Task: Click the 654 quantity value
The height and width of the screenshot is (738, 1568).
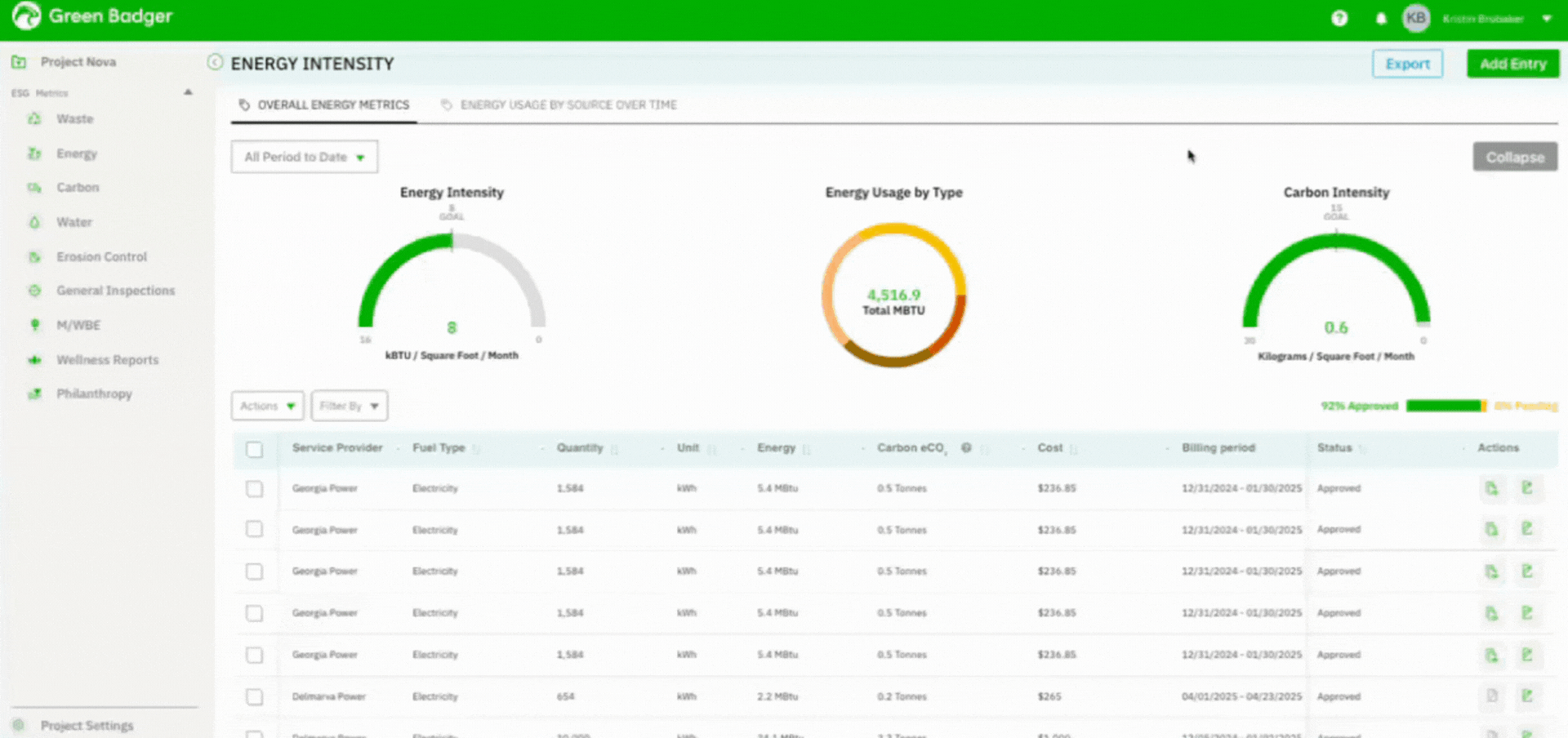Action: tap(565, 696)
